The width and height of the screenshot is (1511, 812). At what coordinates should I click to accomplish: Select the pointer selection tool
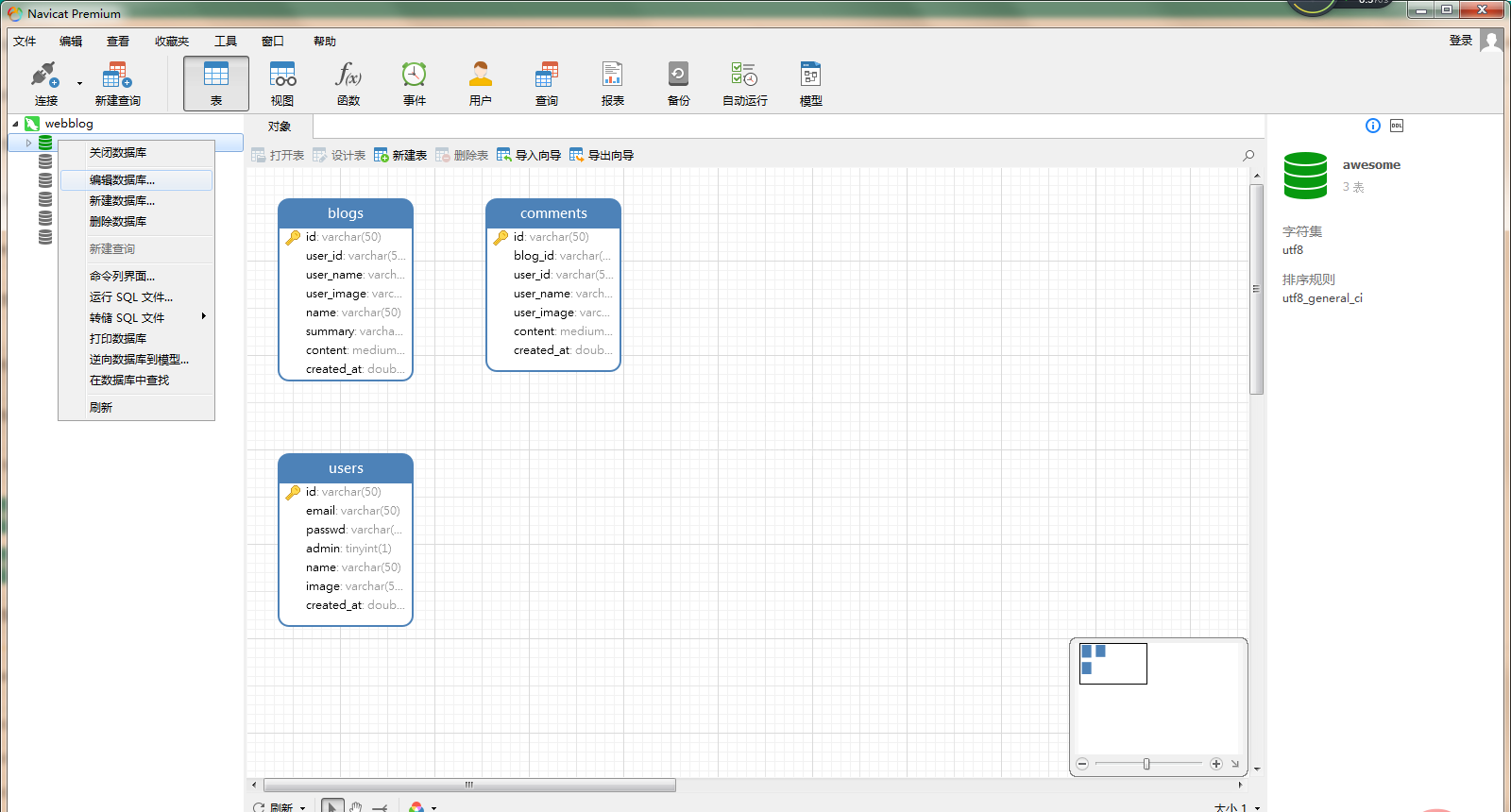click(x=332, y=807)
